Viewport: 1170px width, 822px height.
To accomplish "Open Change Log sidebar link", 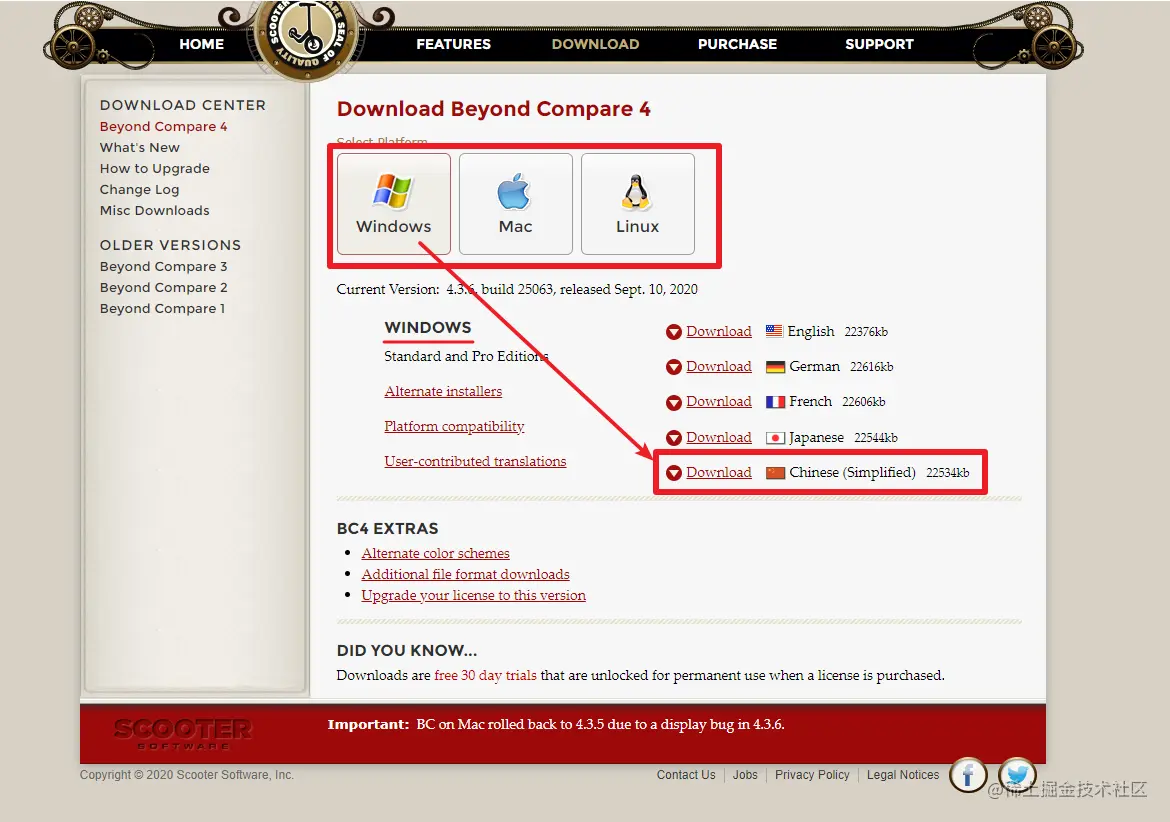I will [x=140, y=189].
